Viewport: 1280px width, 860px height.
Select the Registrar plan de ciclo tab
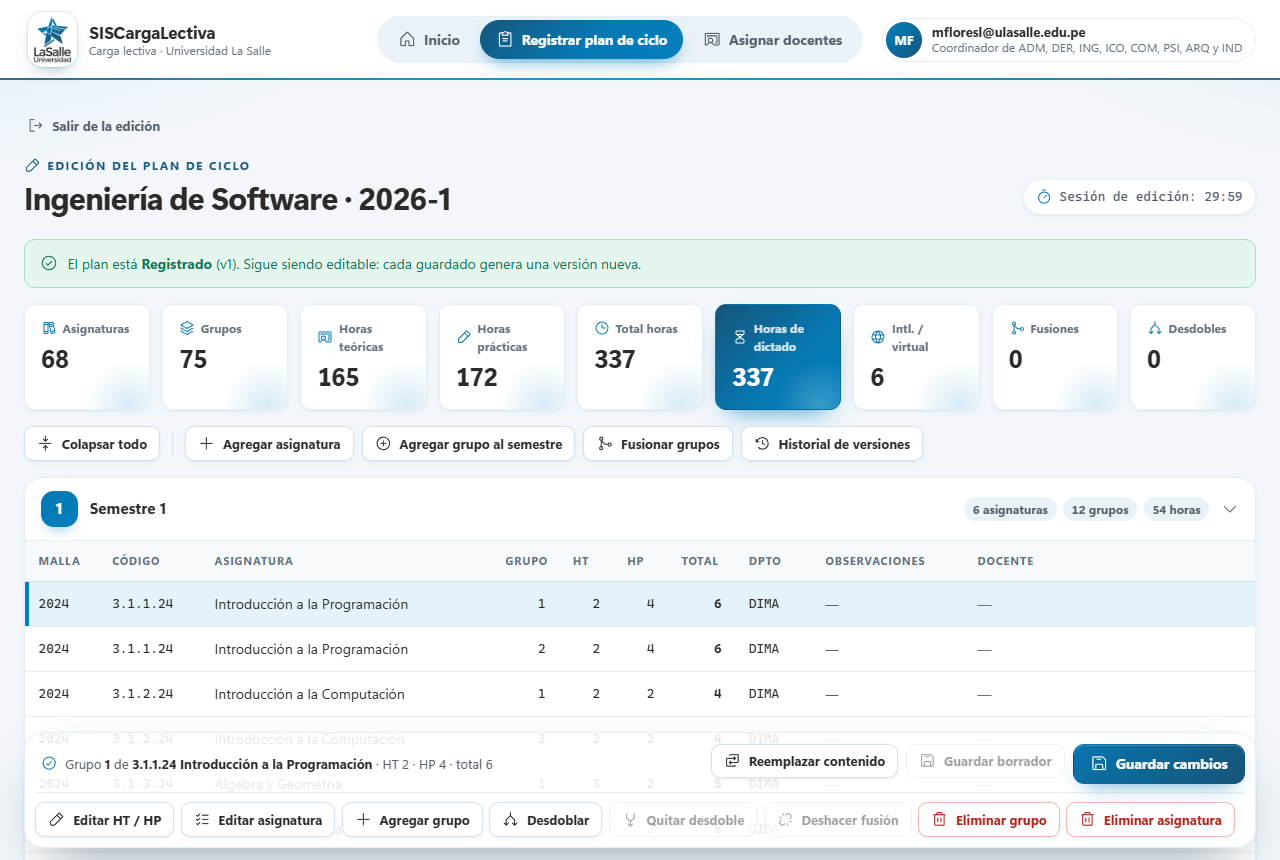[x=581, y=40]
